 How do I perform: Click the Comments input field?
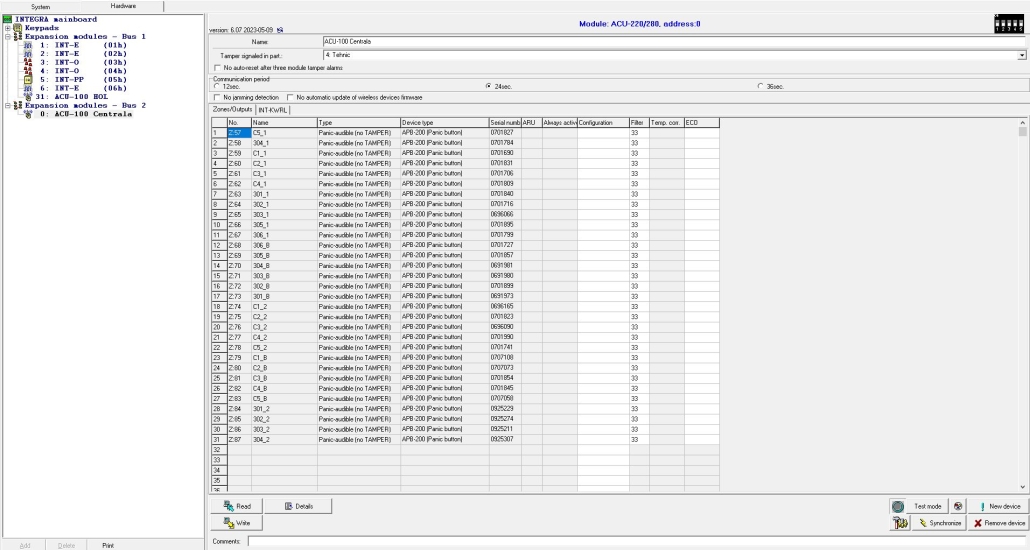[636, 541]
